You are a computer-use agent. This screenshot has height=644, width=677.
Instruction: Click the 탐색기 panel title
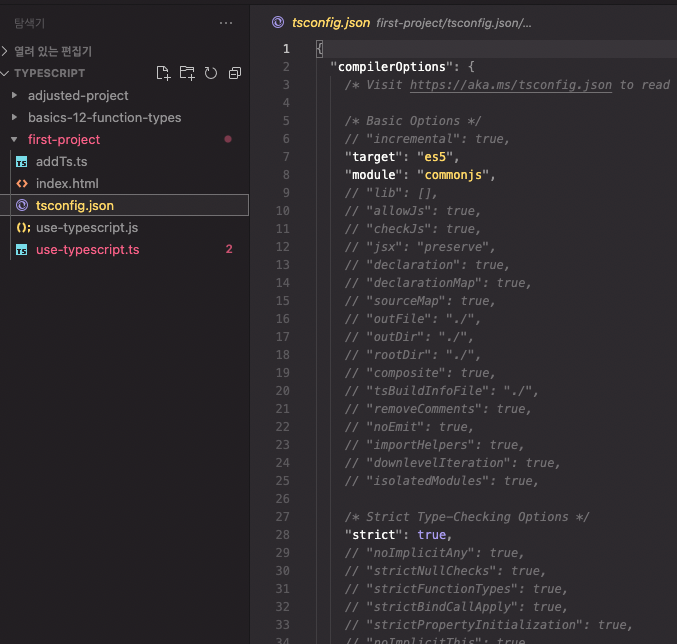(x=29, y=23)
